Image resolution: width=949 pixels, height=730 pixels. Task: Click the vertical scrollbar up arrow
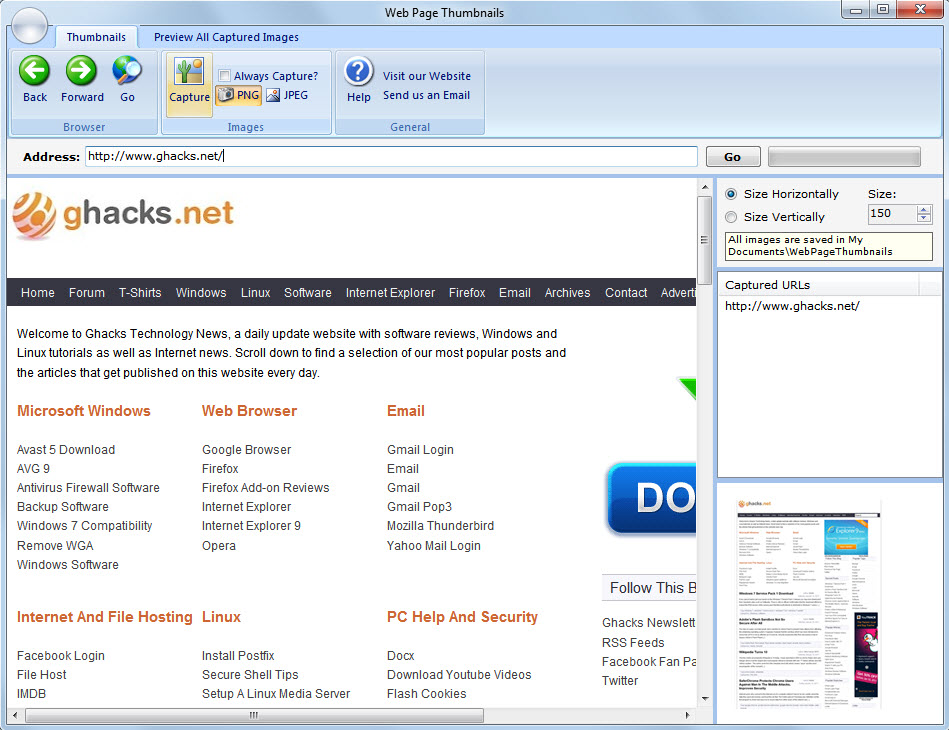coord(704,187)
